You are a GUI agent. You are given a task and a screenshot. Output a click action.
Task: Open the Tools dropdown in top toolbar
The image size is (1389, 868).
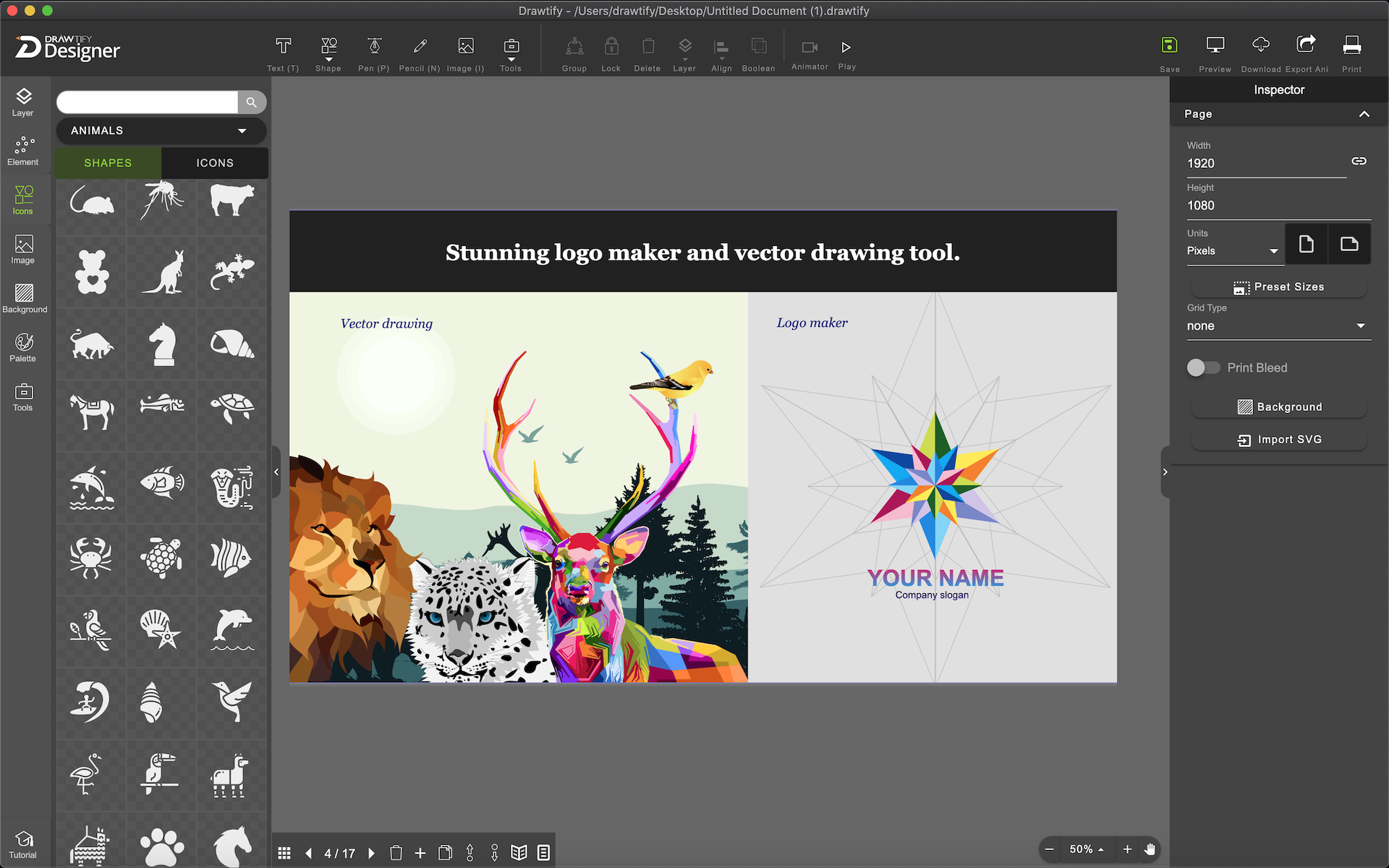point(511,54)
